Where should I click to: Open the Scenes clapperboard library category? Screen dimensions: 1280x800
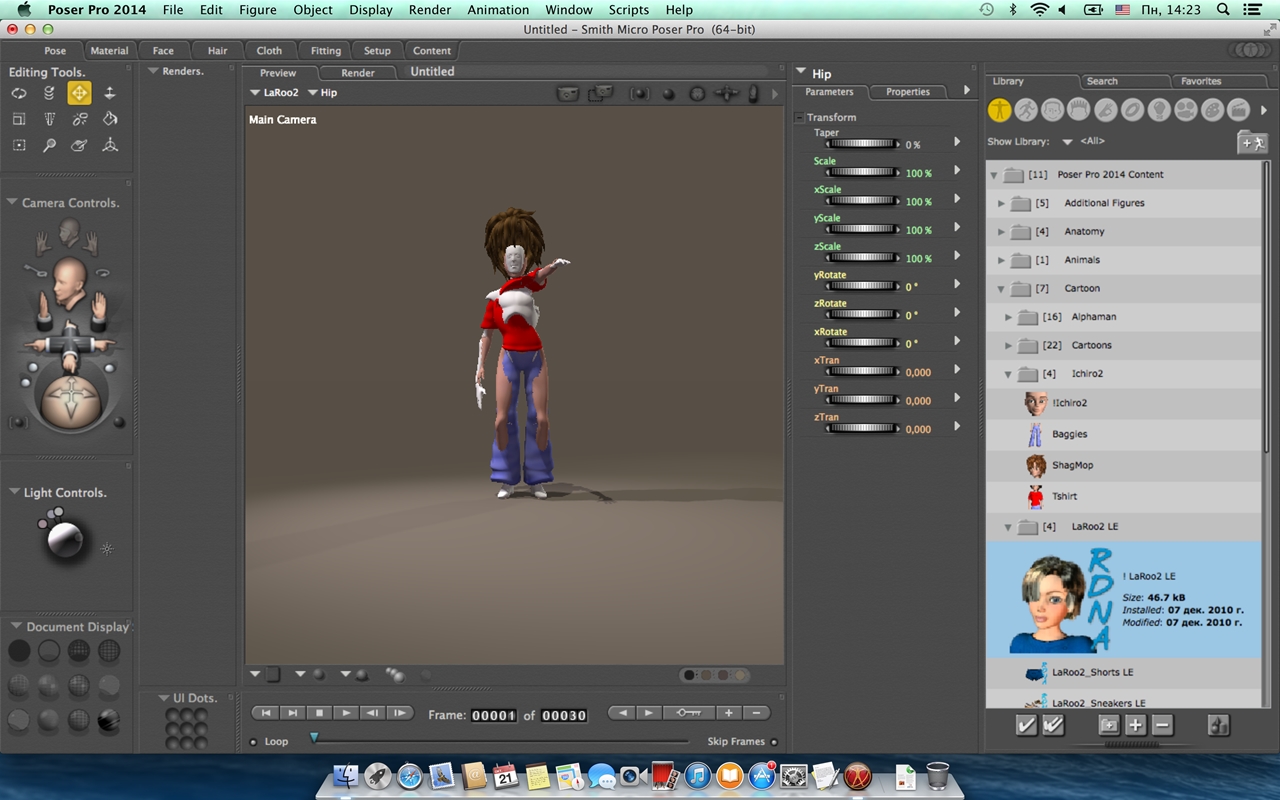(x=1239, y=110)
